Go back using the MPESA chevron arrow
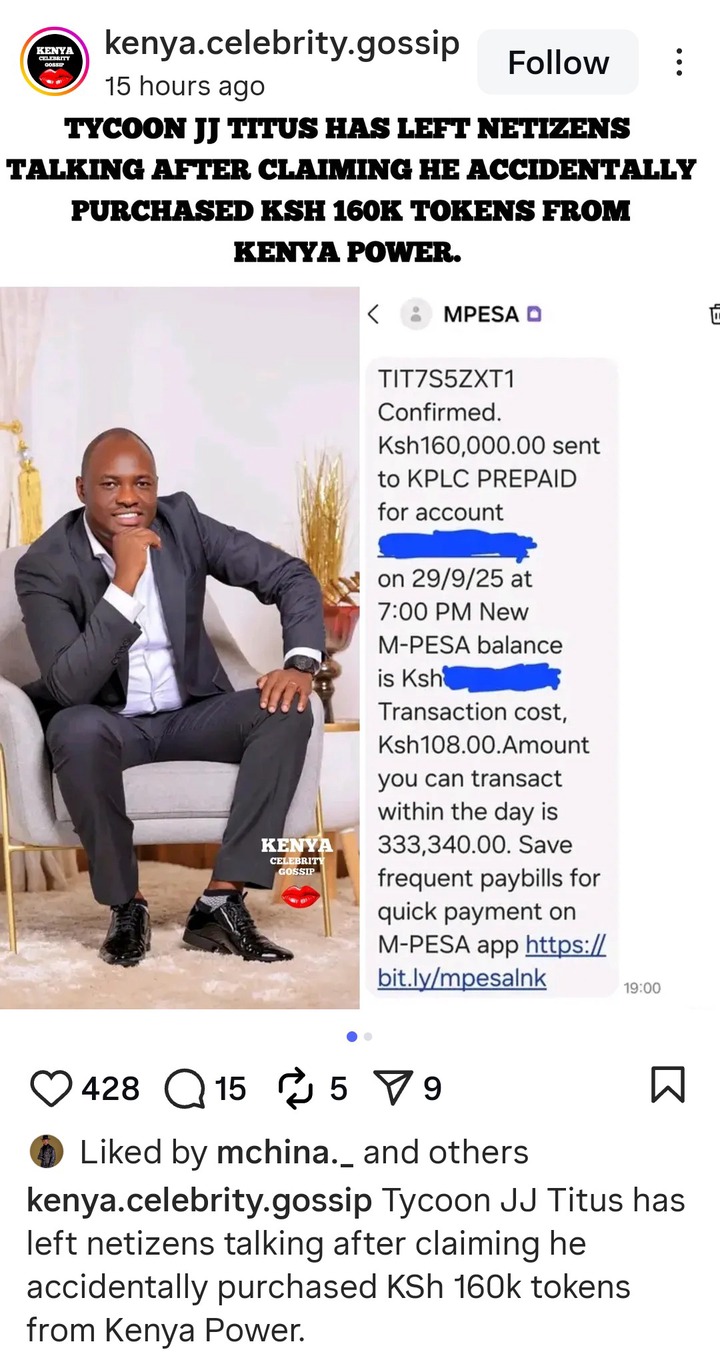Viewport: 720px width, 1364px height. [x=373, y=315]
